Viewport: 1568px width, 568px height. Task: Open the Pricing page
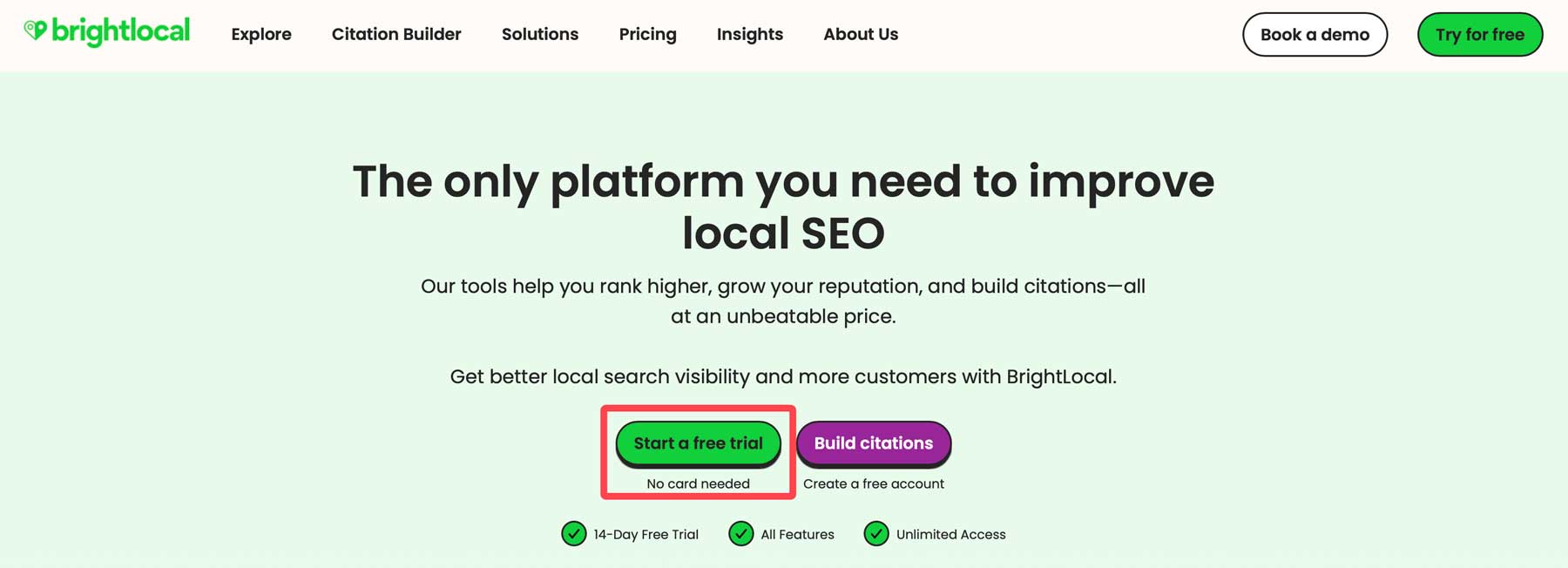(647, 34)
